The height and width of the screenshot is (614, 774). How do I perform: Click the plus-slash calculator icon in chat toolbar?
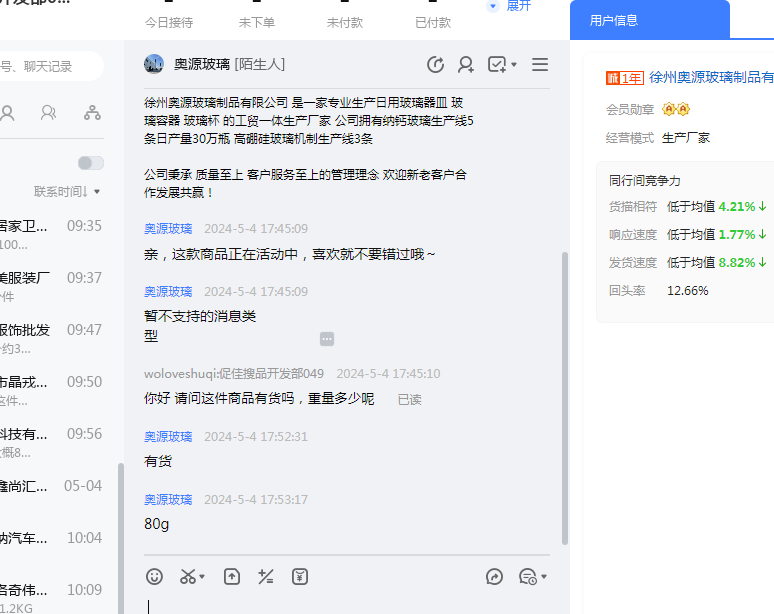265,576
